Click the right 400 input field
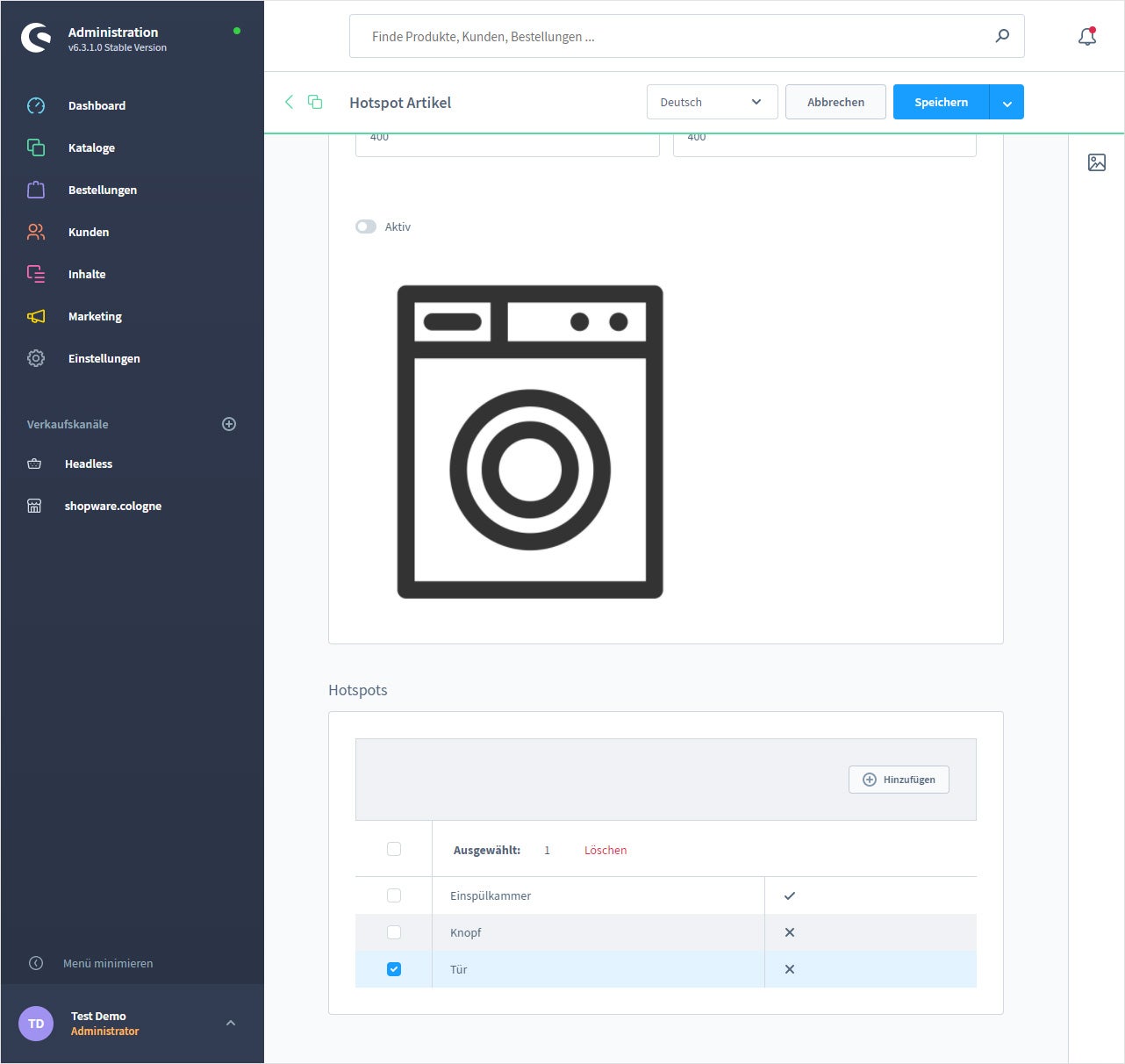This screenshot has width=1125, height=1064. click(x=825, y=145)
